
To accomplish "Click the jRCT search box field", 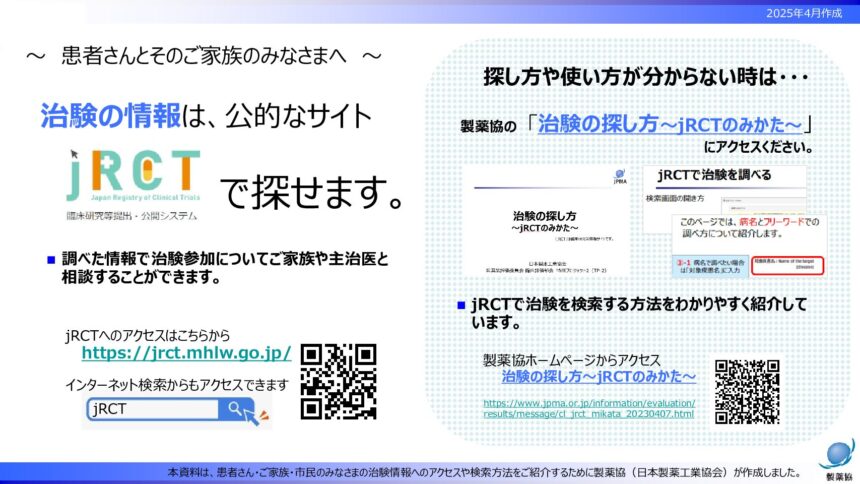I will pyautogui.click(x=152, y=409).
